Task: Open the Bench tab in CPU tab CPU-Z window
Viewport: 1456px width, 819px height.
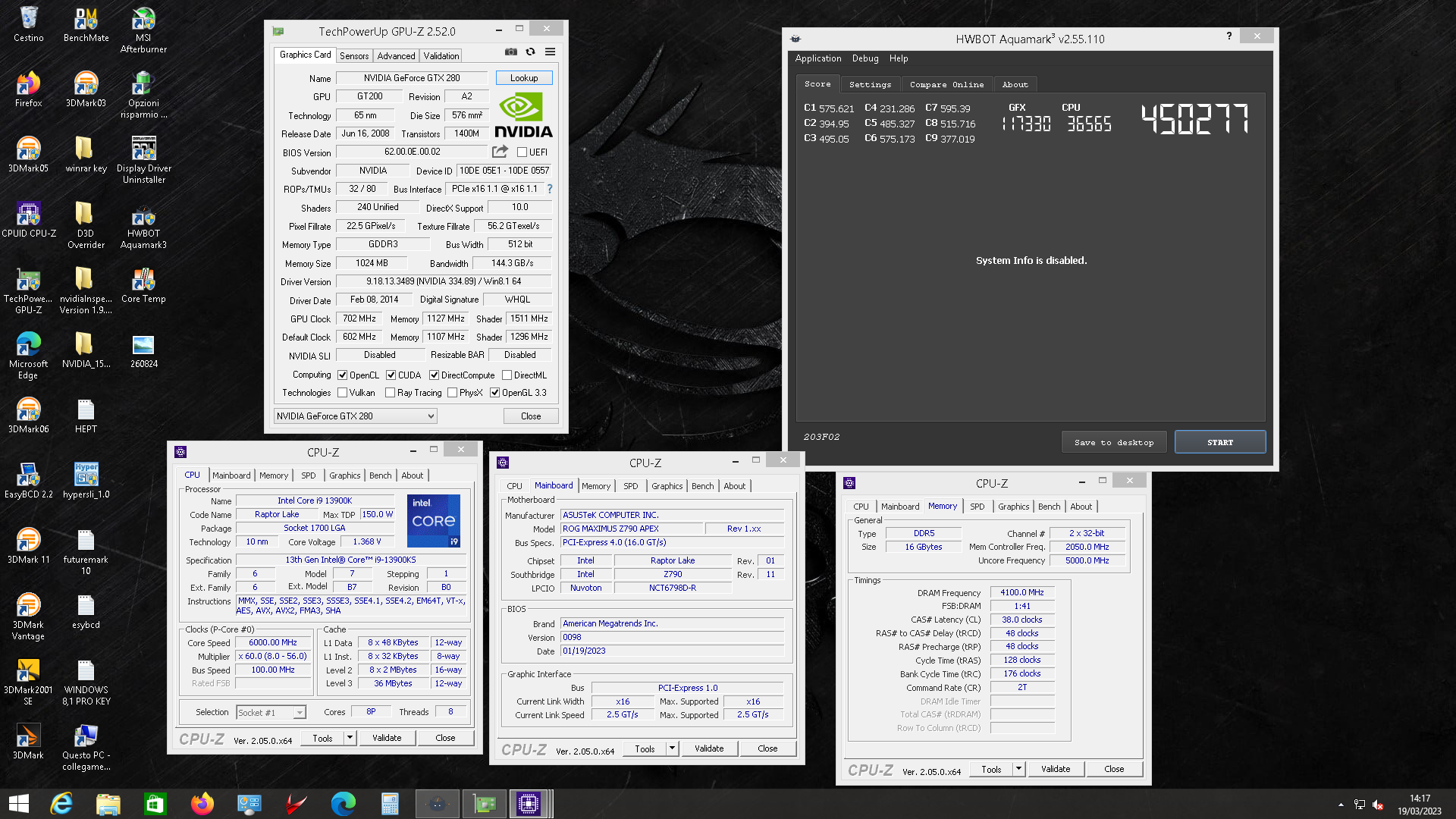Action: point(380,475)
